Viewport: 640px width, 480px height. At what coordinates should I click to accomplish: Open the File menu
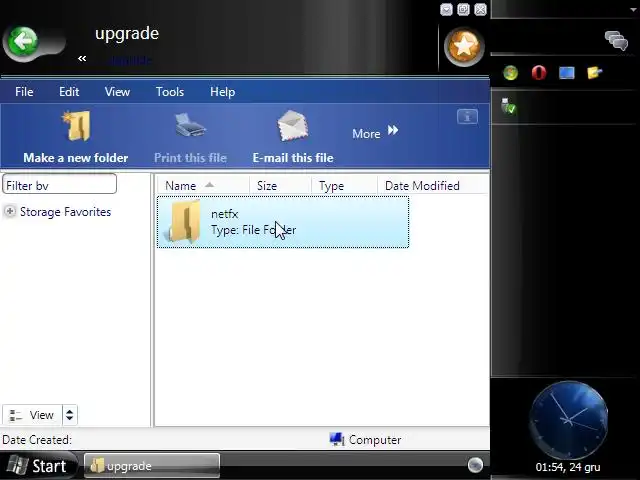coord(24,91)
